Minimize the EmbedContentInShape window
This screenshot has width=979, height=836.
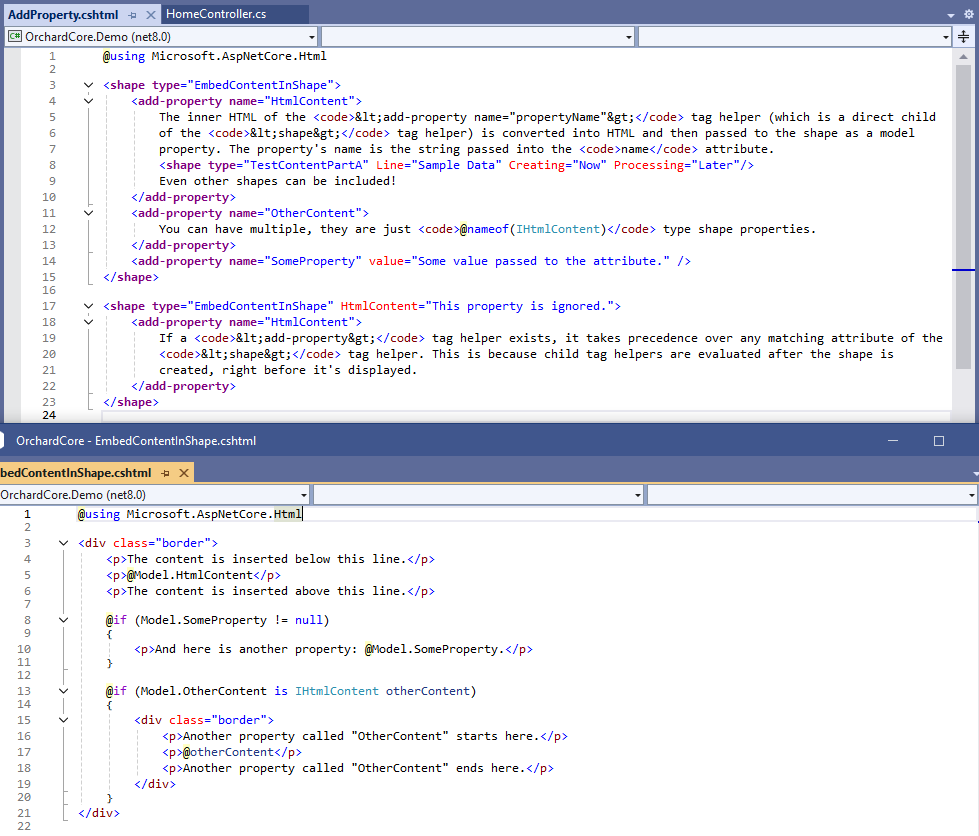(893, 441)
